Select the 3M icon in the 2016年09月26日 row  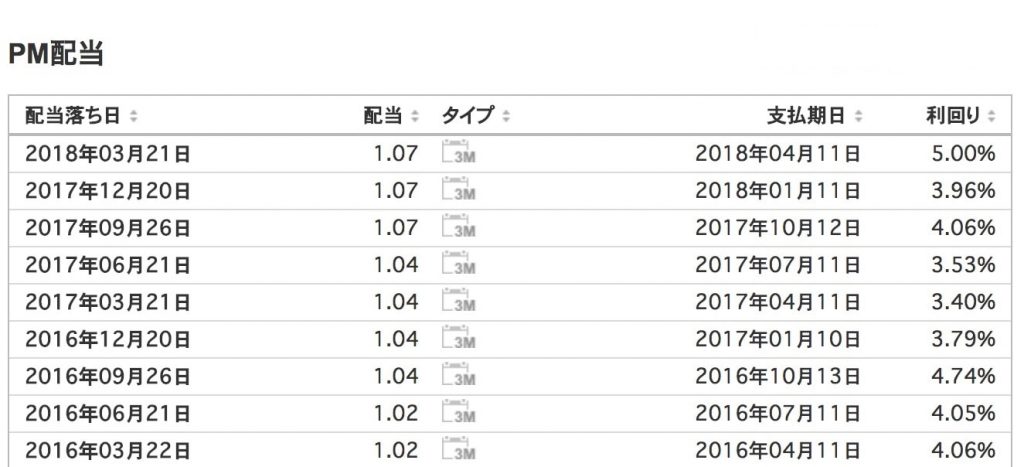[459, 375]
